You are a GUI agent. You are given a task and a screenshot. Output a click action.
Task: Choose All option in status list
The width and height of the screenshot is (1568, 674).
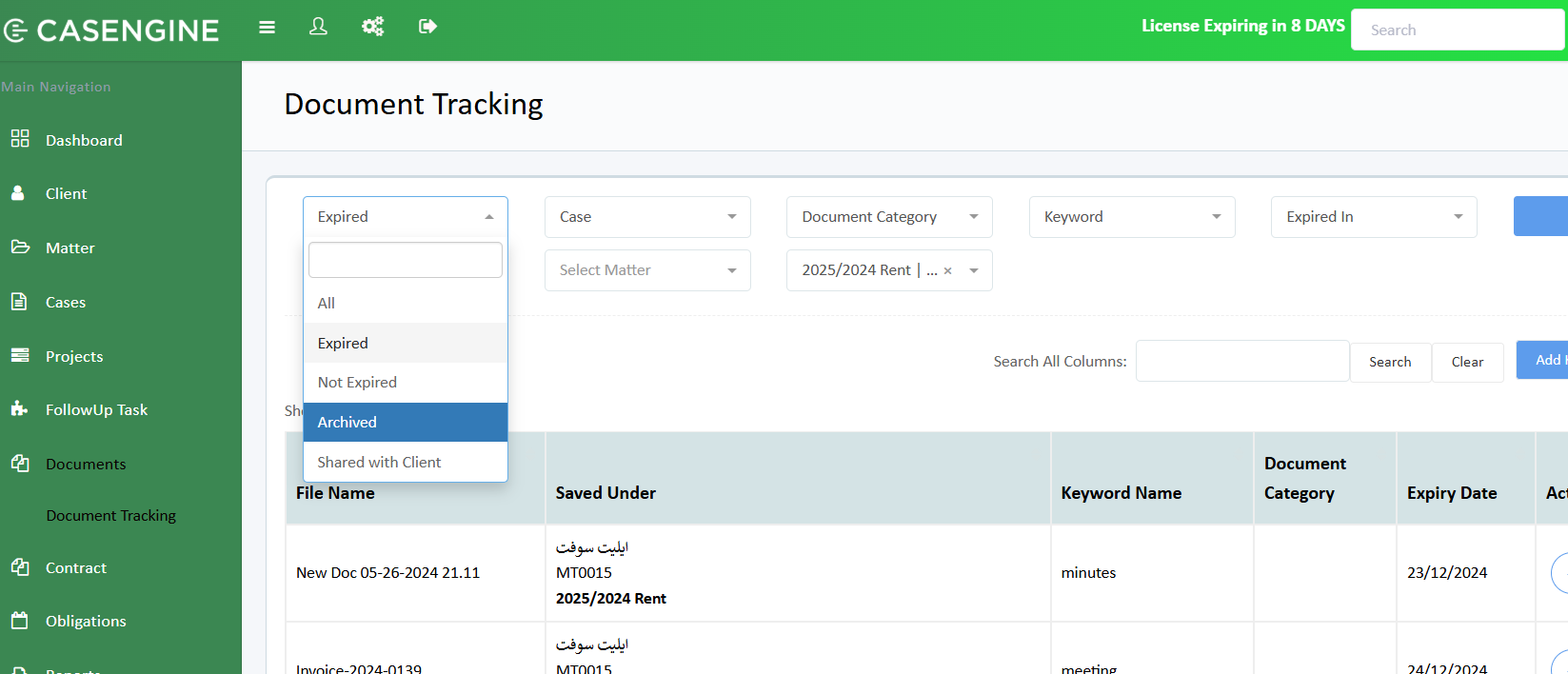tap(406, 303)
